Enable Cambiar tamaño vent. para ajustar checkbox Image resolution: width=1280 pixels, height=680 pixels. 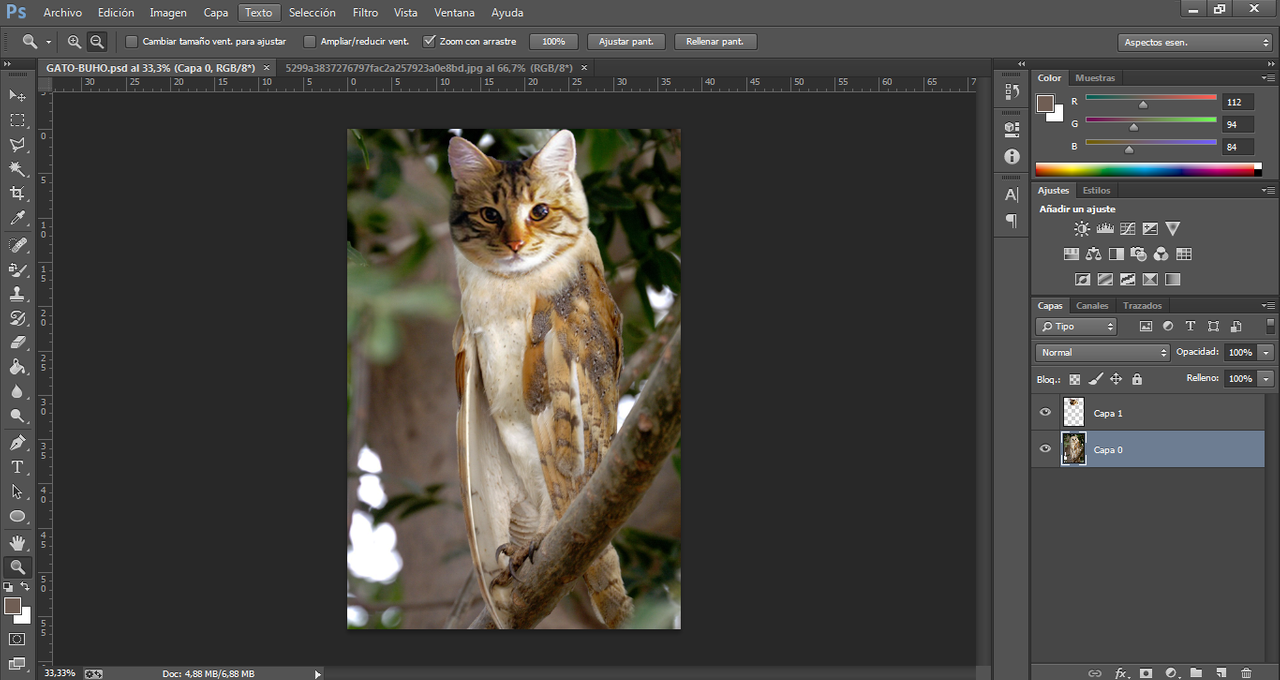tap(131, 42)
